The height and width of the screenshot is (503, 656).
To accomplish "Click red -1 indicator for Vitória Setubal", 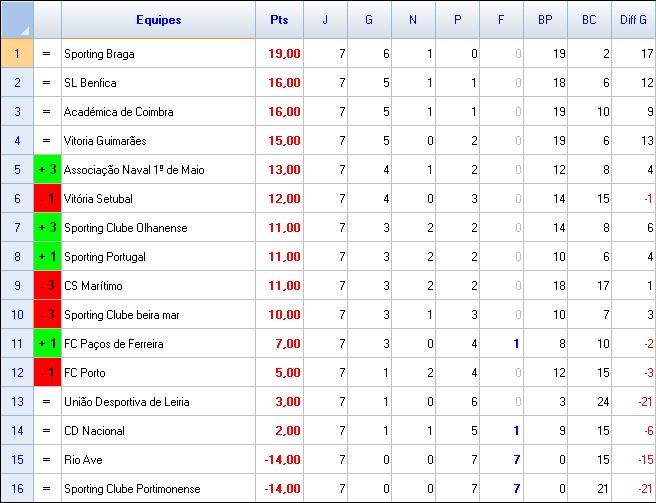I will point(47,199).
